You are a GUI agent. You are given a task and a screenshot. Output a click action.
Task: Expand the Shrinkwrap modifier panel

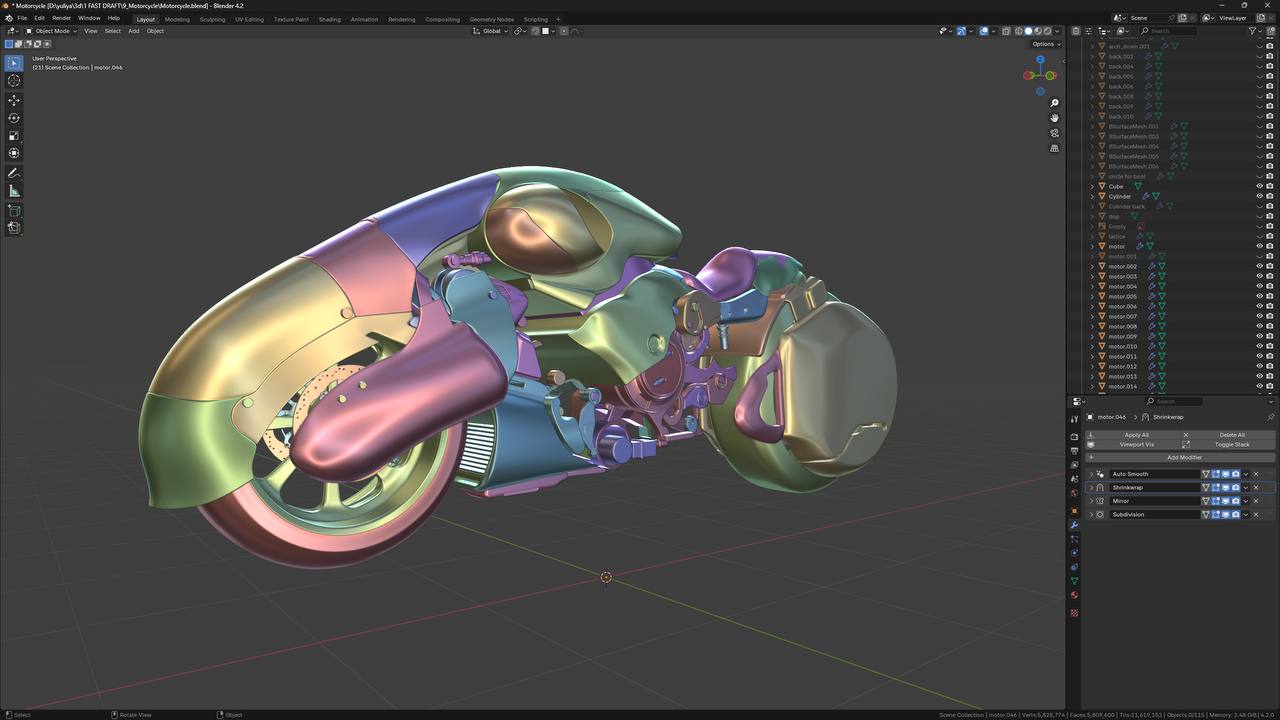[x=1091, y=488]
